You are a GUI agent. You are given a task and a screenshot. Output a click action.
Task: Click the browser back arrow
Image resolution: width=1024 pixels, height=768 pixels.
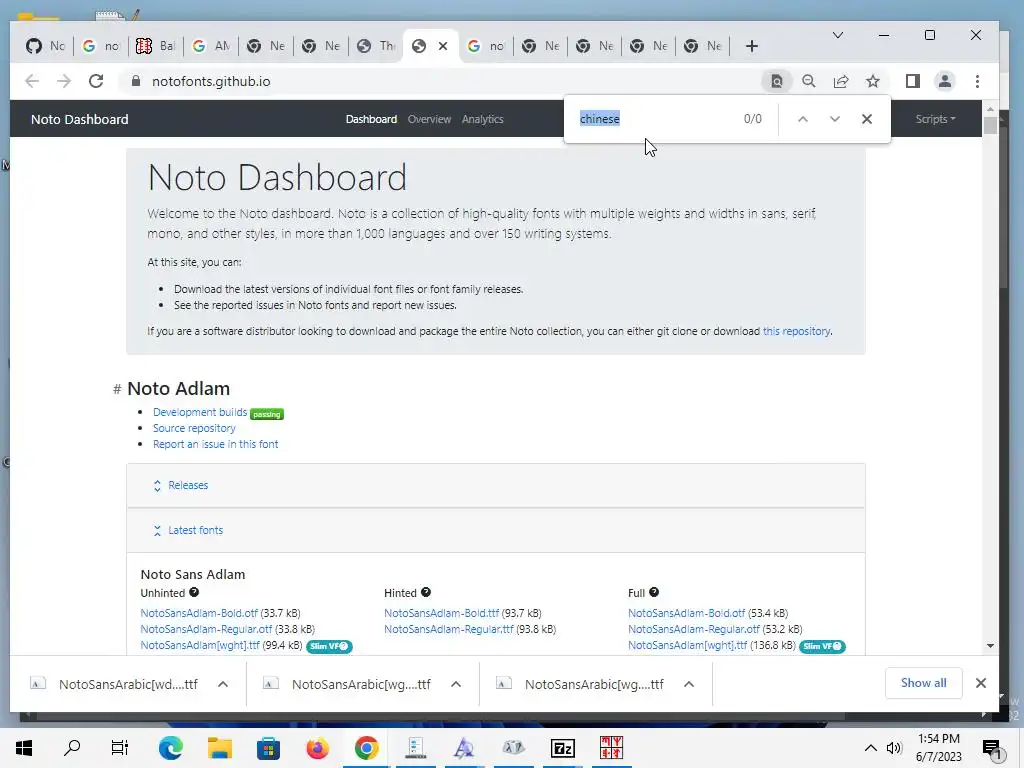(32, 81)
